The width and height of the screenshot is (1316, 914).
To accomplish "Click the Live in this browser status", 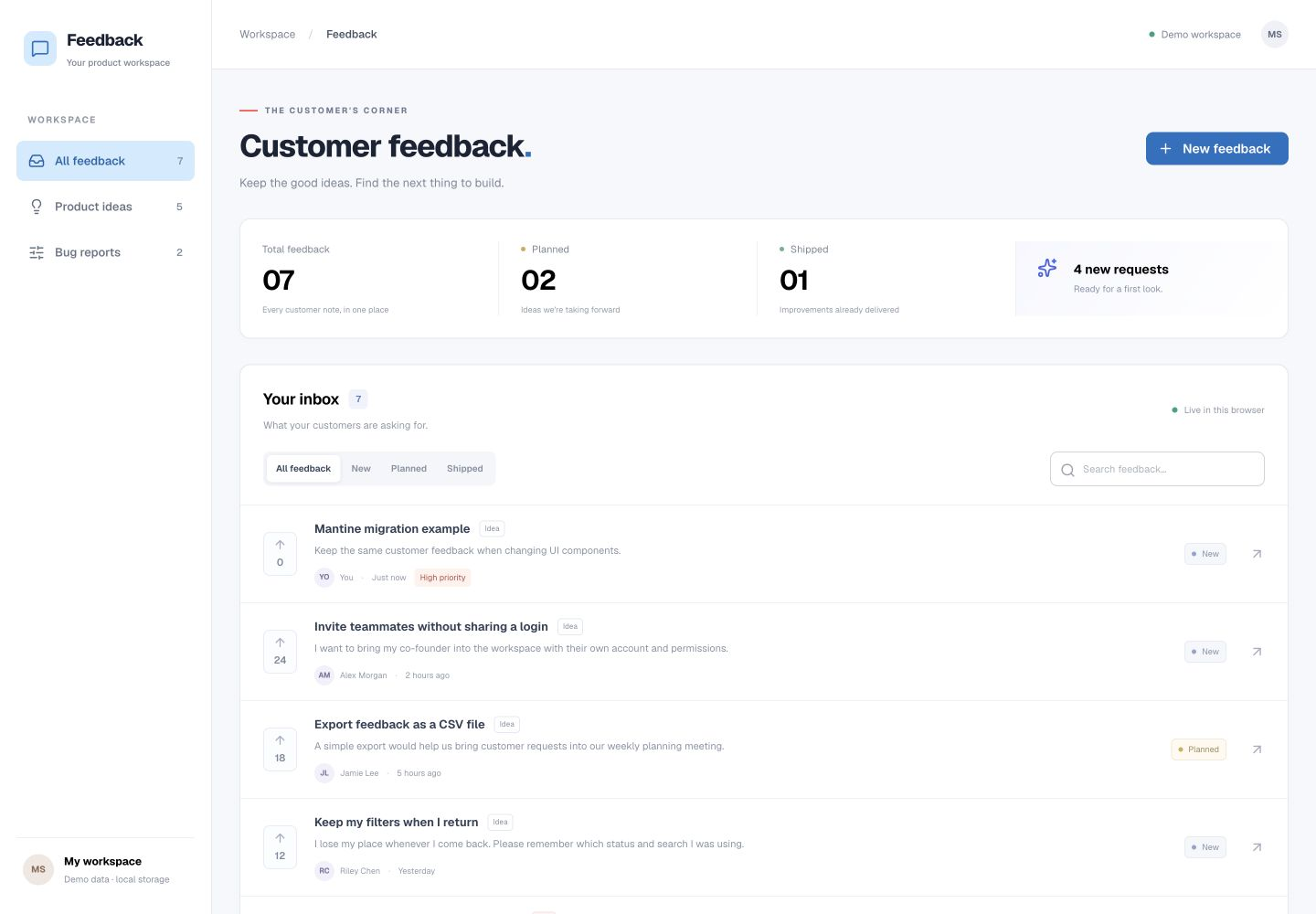I will click(x=1218, y=410).
